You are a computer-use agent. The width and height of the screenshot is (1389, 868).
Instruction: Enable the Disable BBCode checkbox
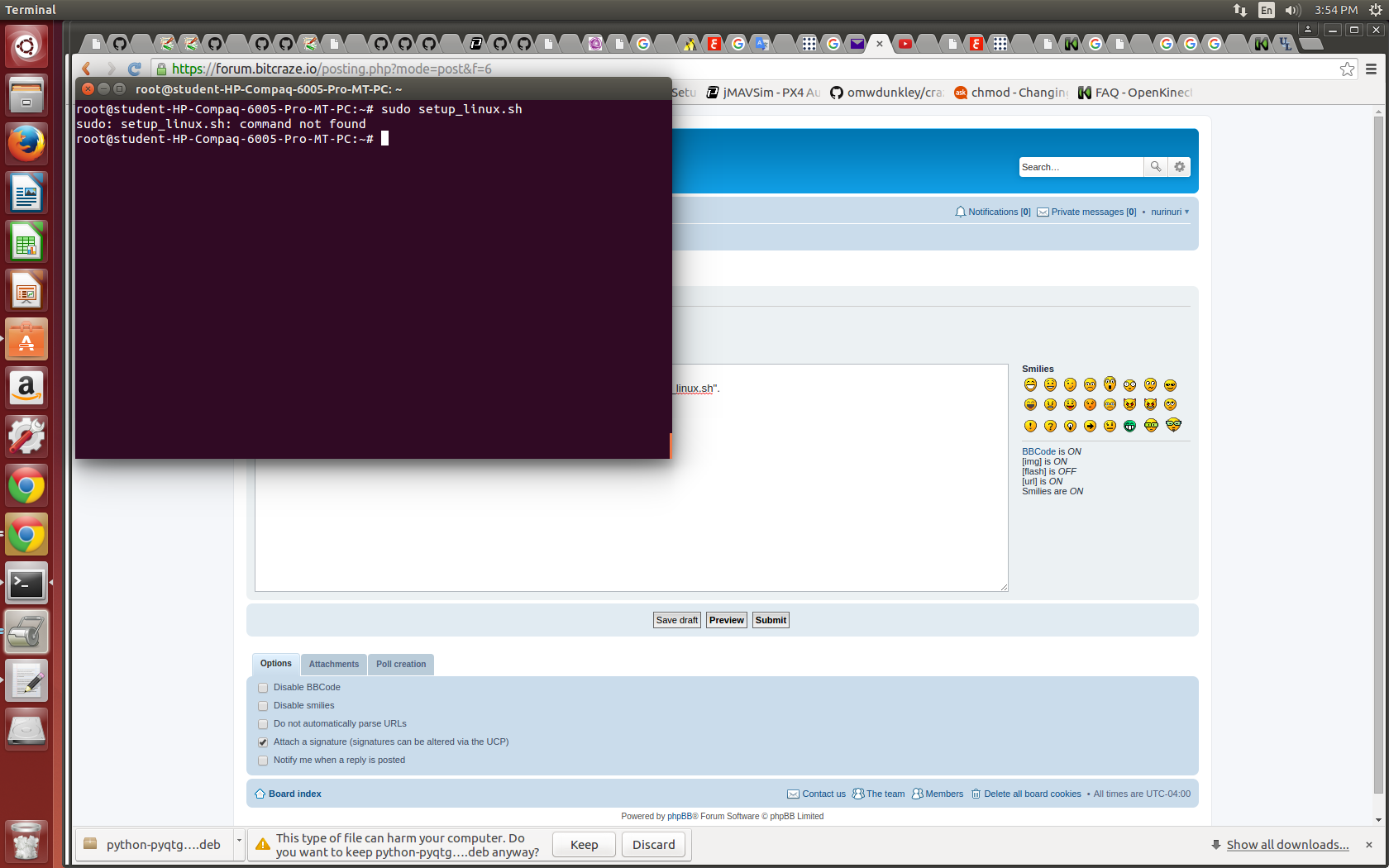click(x=263, y=688)
